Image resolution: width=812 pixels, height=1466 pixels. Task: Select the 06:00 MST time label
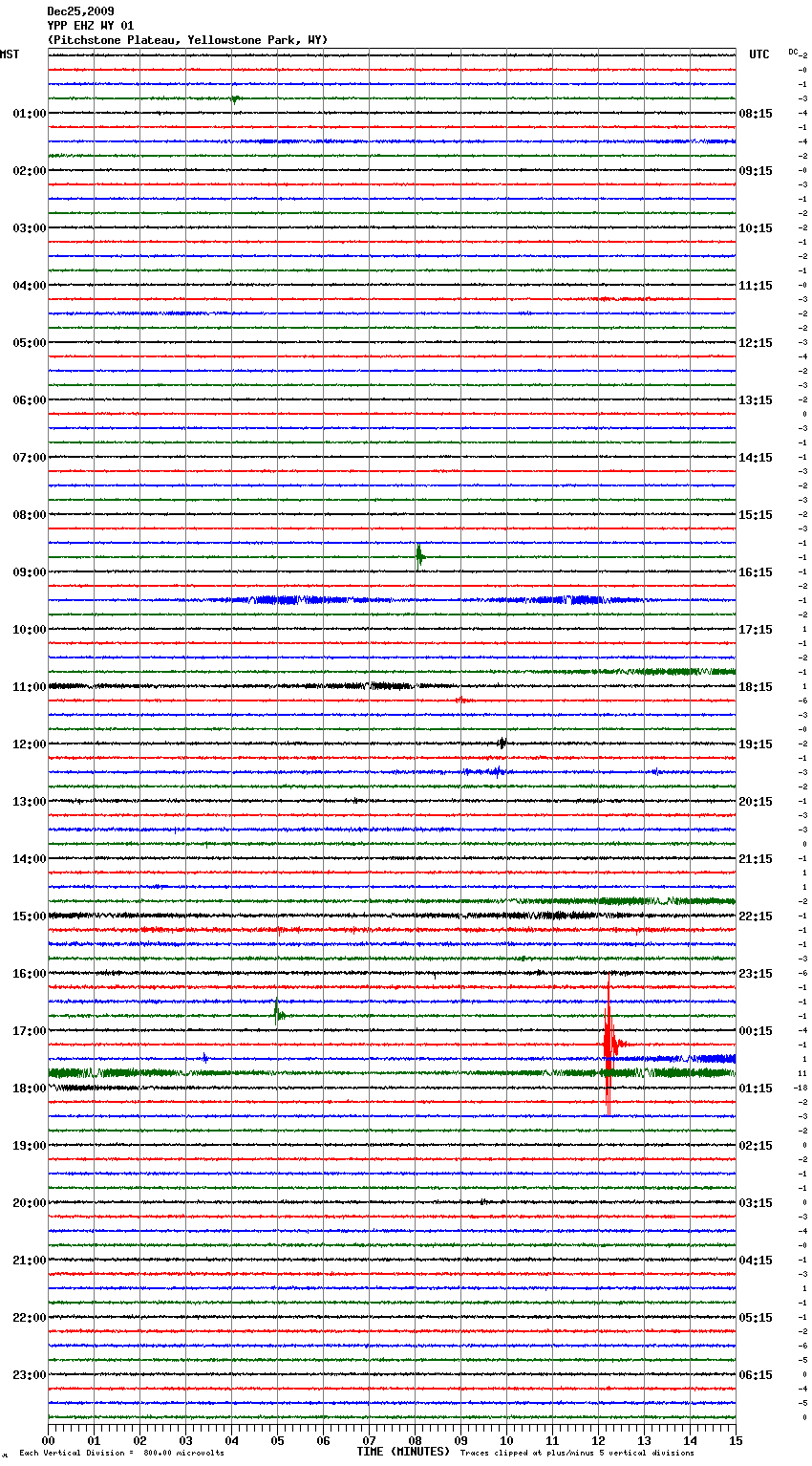click(x=30, y=400)
